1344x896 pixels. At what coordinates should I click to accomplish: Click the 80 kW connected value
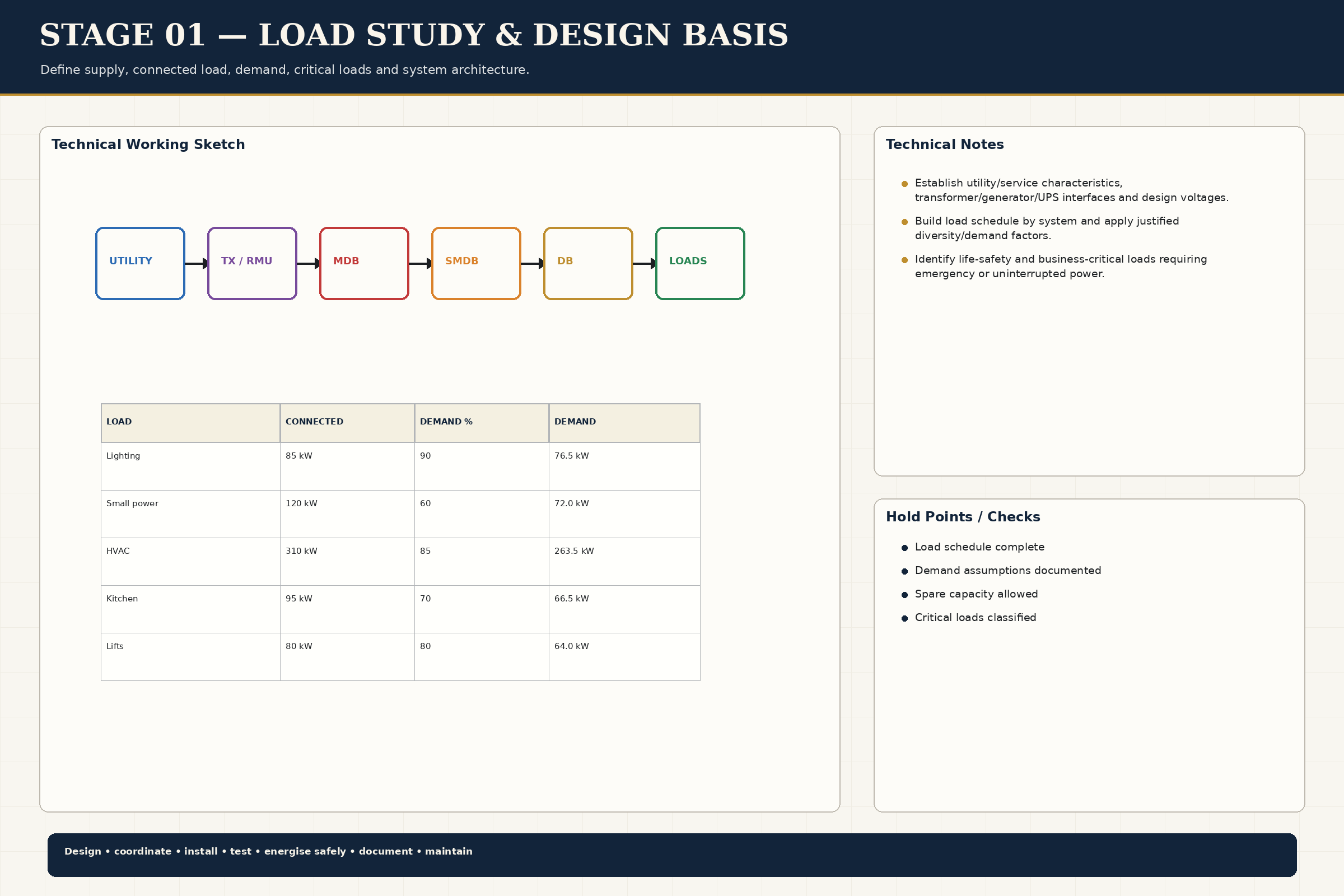tap(299, 646)
